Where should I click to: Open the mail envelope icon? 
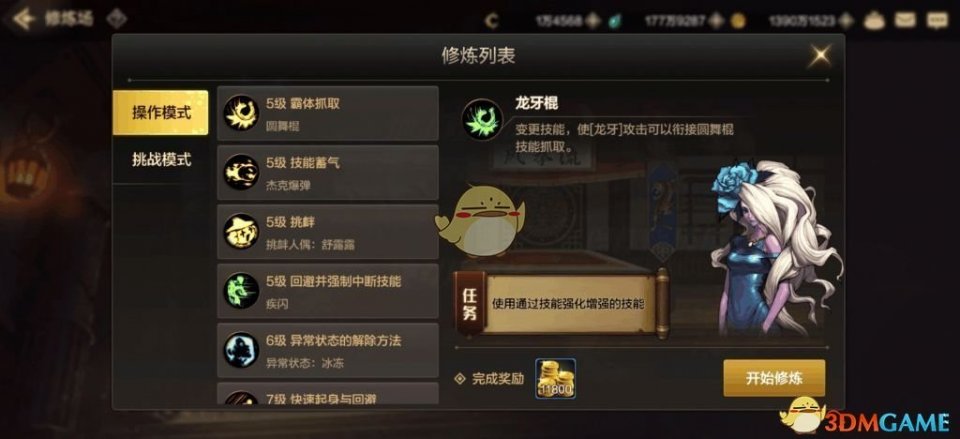pyautogui.click(x=904, y=21)
